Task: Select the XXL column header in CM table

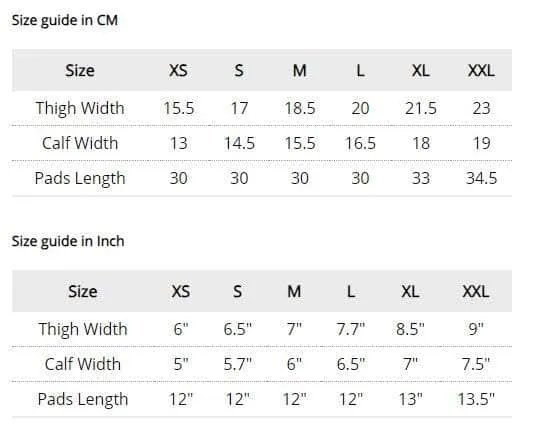Action: tap(481, 71)
